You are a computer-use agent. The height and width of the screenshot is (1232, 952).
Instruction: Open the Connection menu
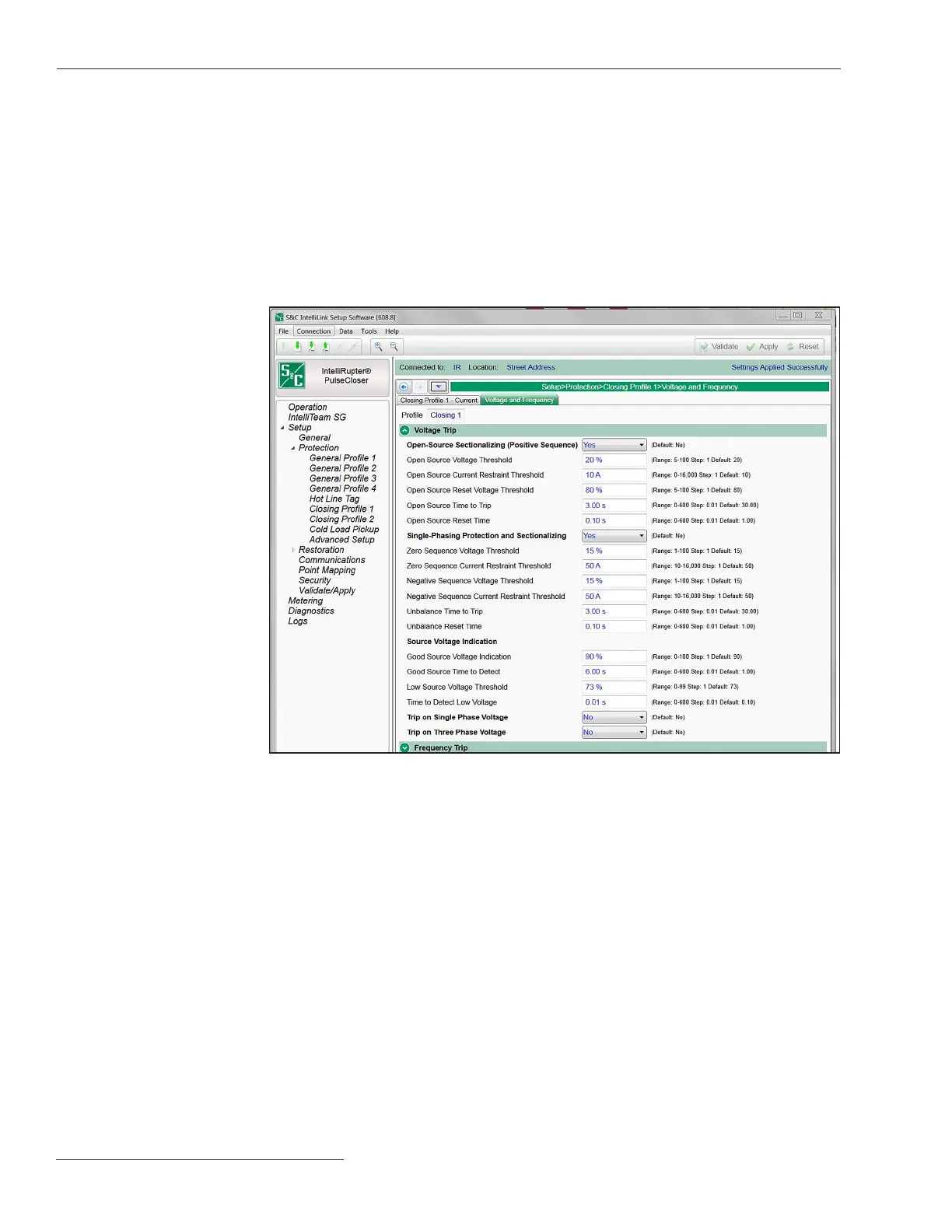pos(313,331)
